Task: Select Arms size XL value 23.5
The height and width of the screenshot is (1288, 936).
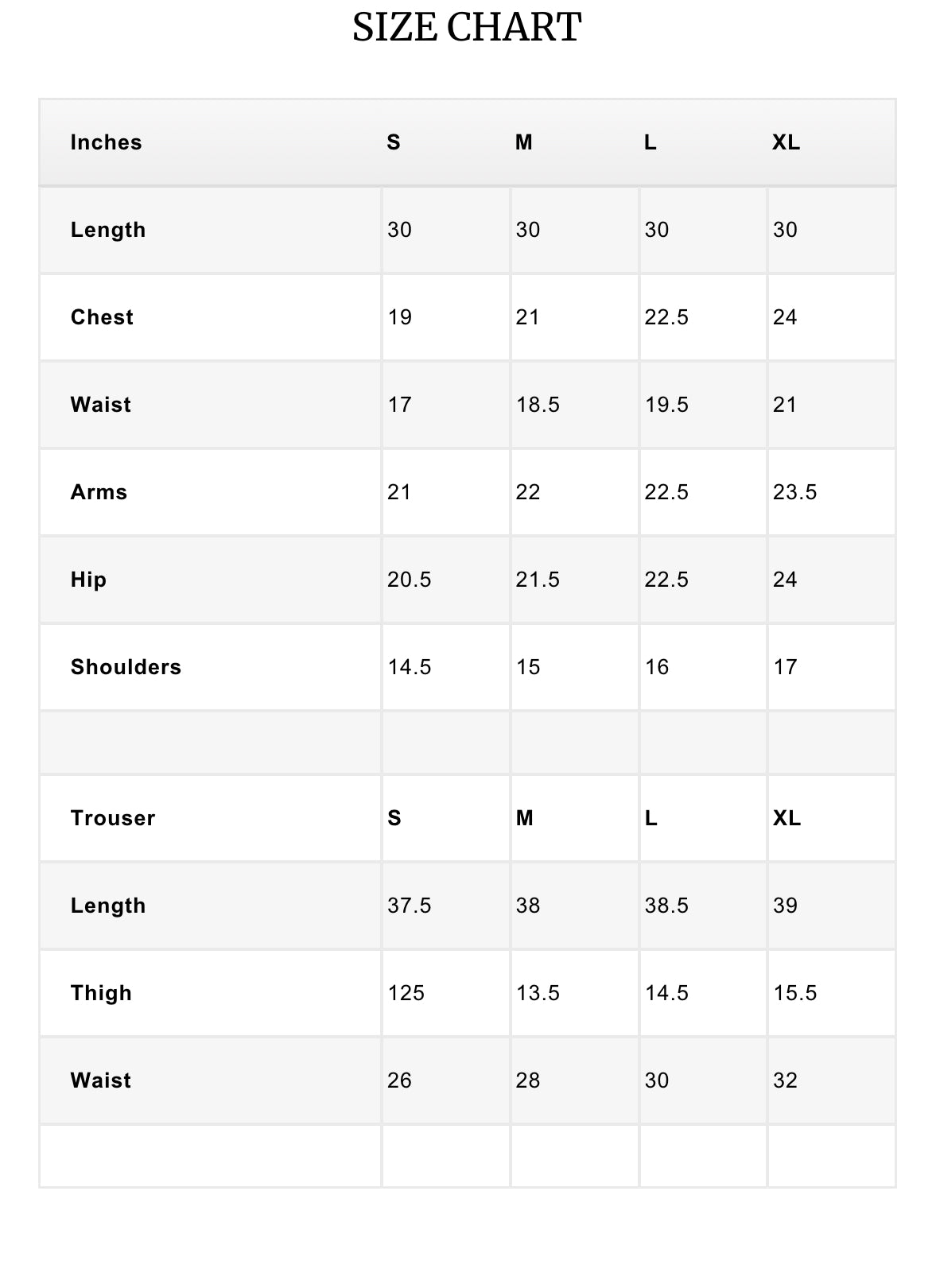Action: 794,492
